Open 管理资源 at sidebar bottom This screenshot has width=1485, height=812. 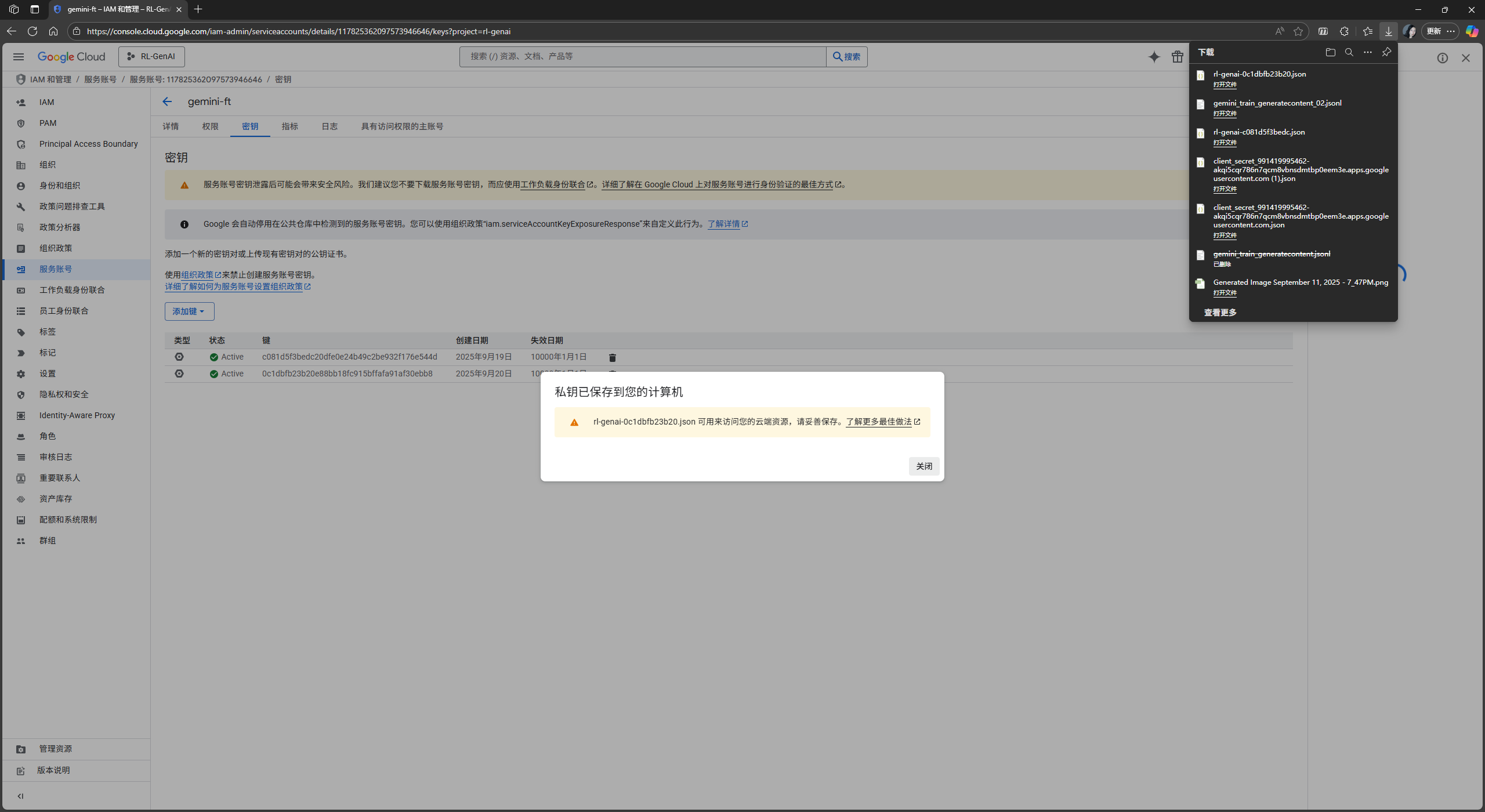click(76, 749)
